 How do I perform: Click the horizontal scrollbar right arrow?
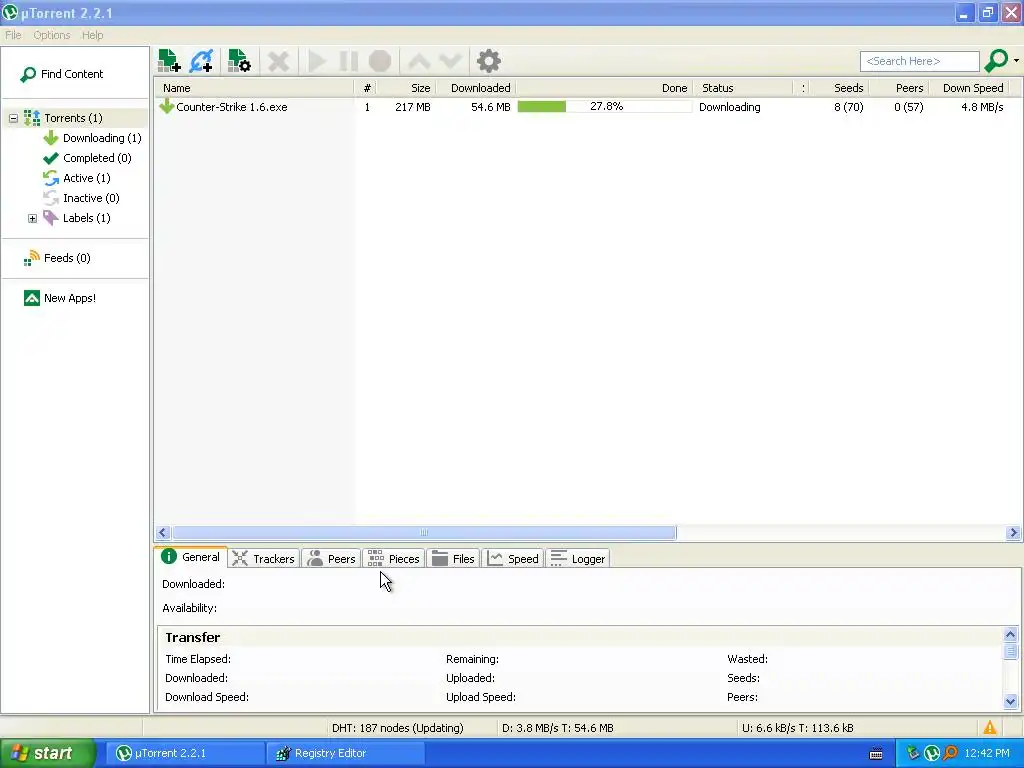pyautogui.click(x=1014, y=533)
